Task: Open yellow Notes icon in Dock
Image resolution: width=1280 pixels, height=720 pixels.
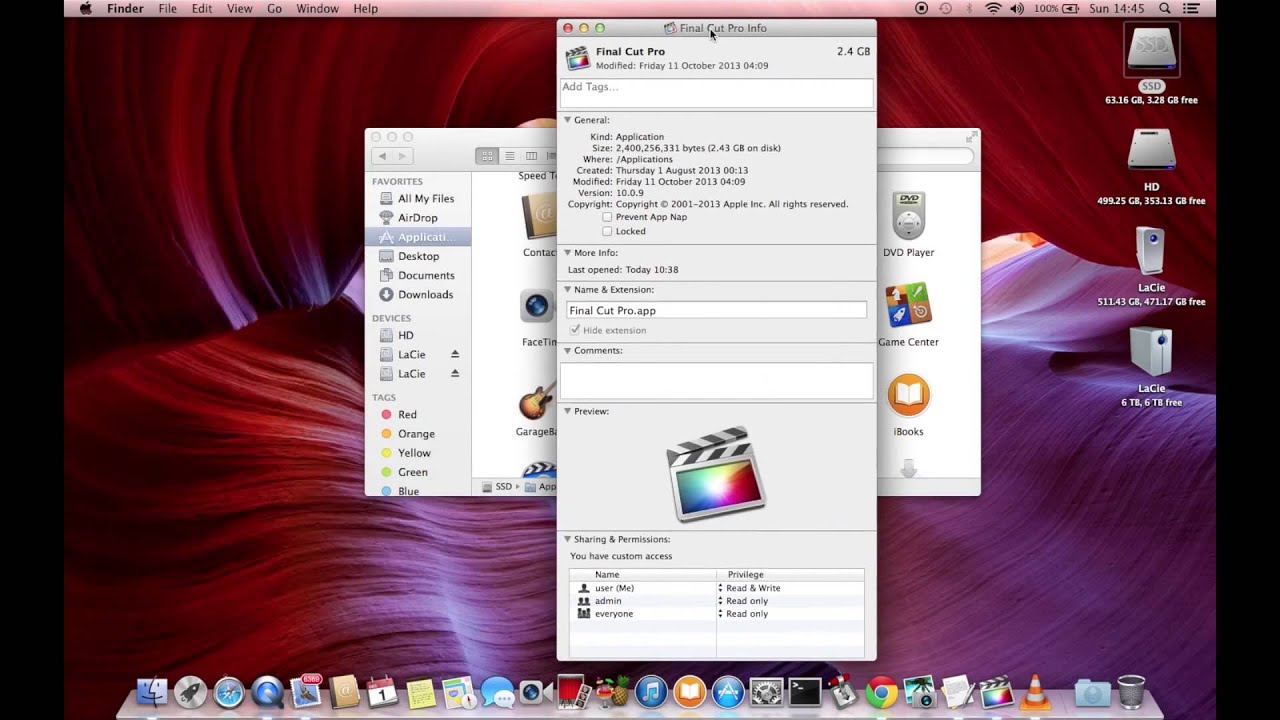Action: tap(421, 692)
